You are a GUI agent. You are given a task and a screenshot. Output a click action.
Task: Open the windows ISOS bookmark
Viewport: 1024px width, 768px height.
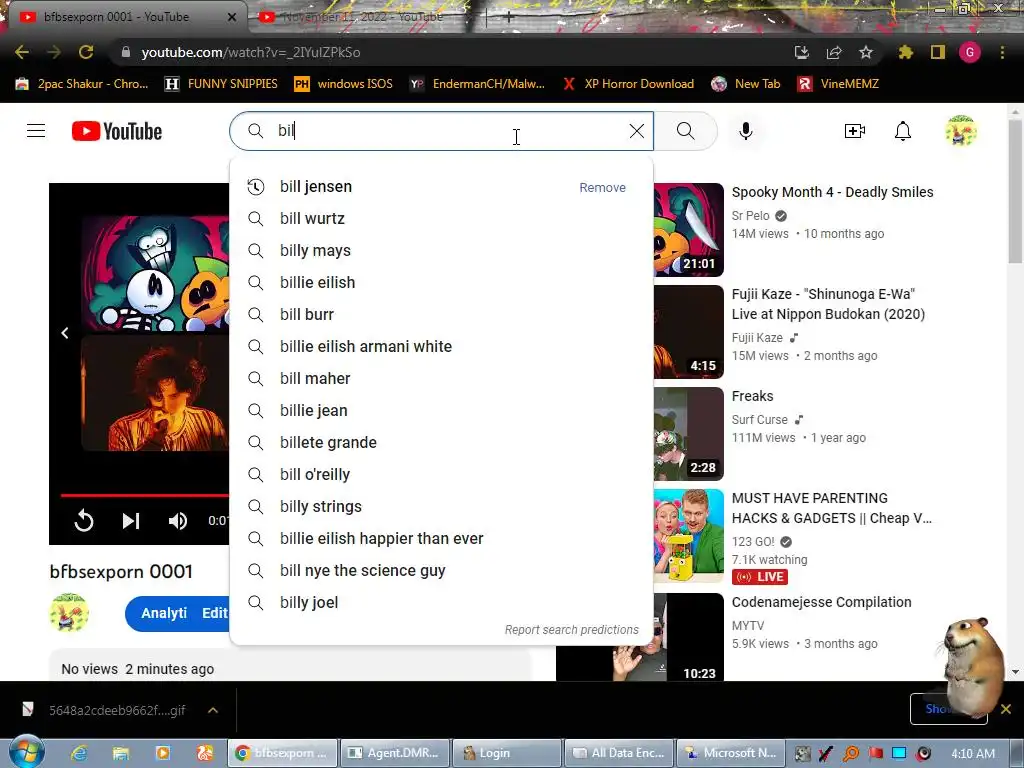344,84
